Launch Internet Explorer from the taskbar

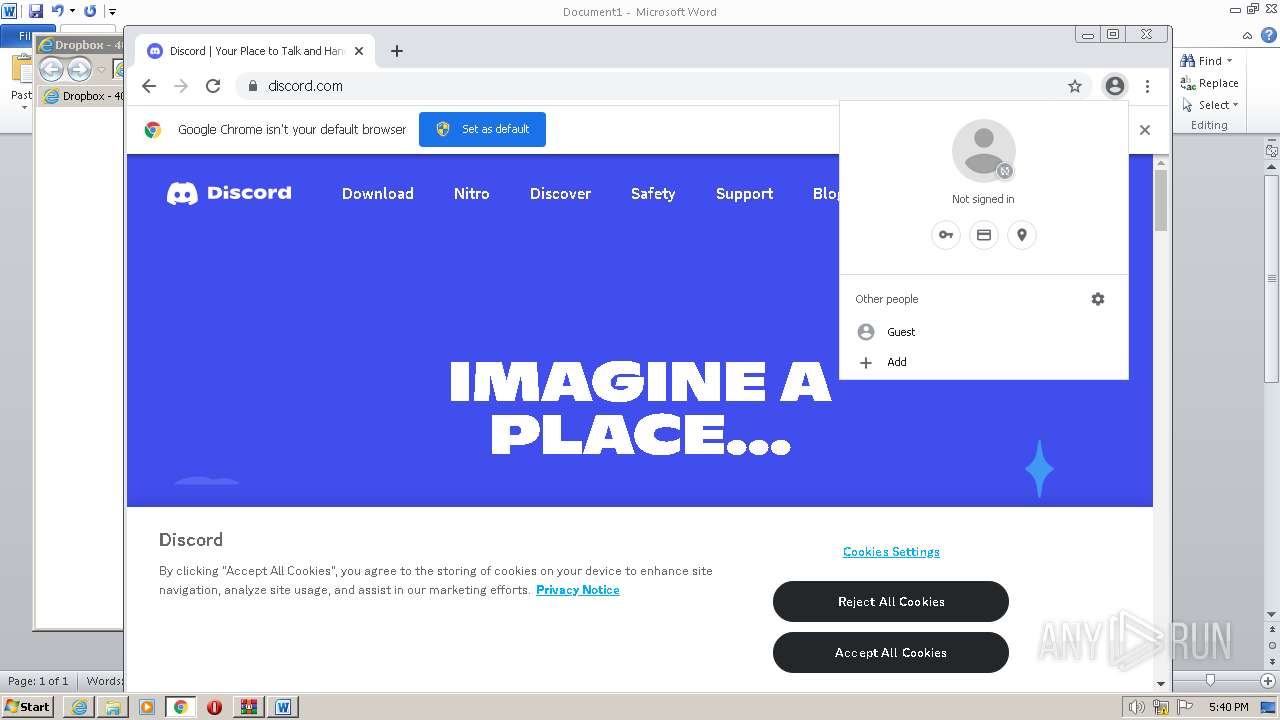point(79,707)
